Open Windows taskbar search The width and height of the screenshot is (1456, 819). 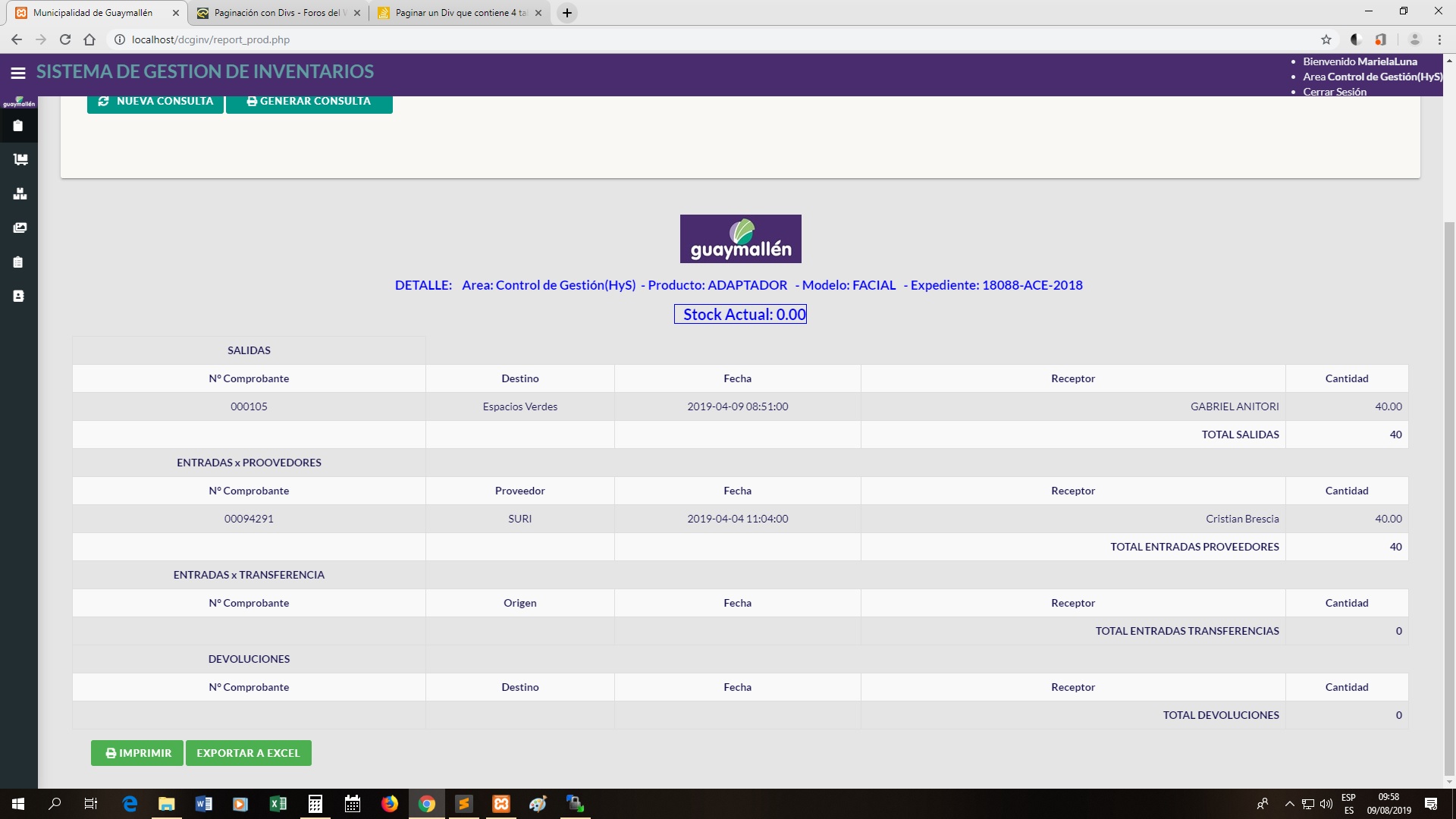click(x=55, y=804)
